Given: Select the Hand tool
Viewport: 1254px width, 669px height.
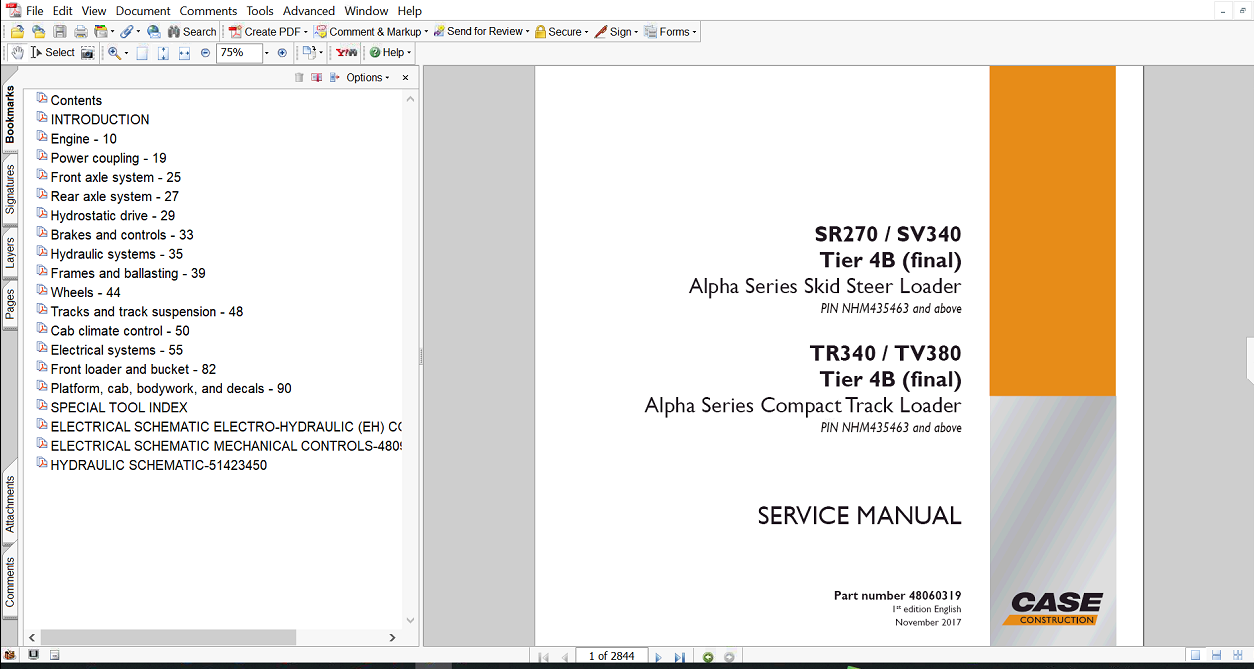Looking at the screenshot, I should (17, 52).
